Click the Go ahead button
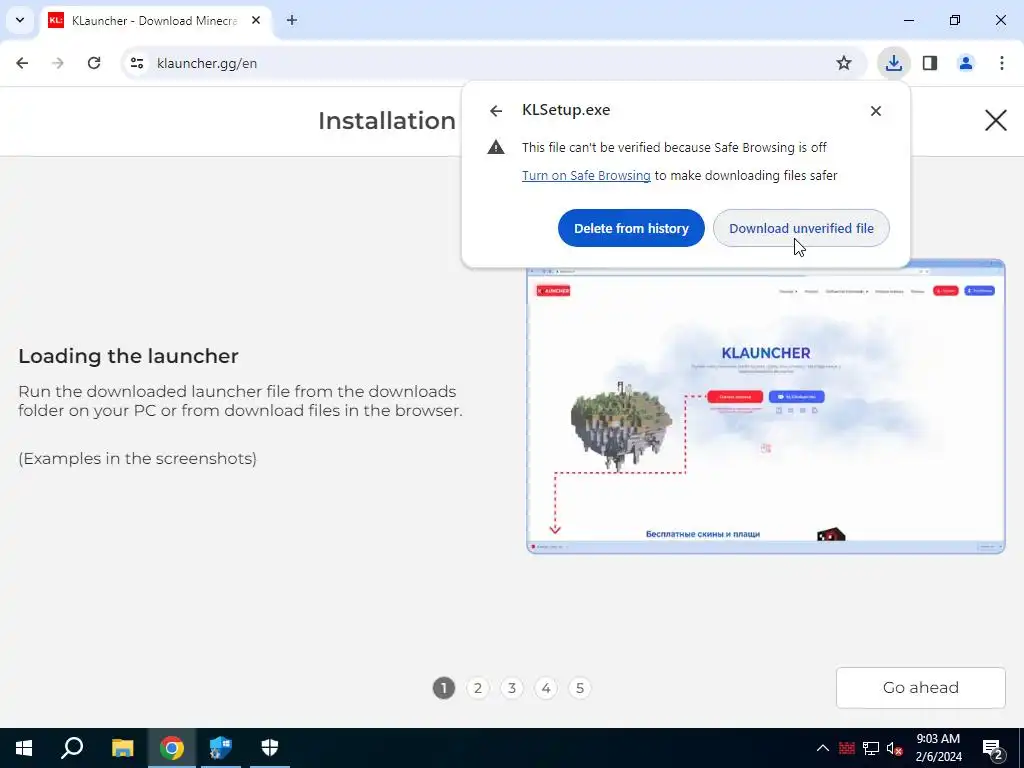 coord(921,688)
